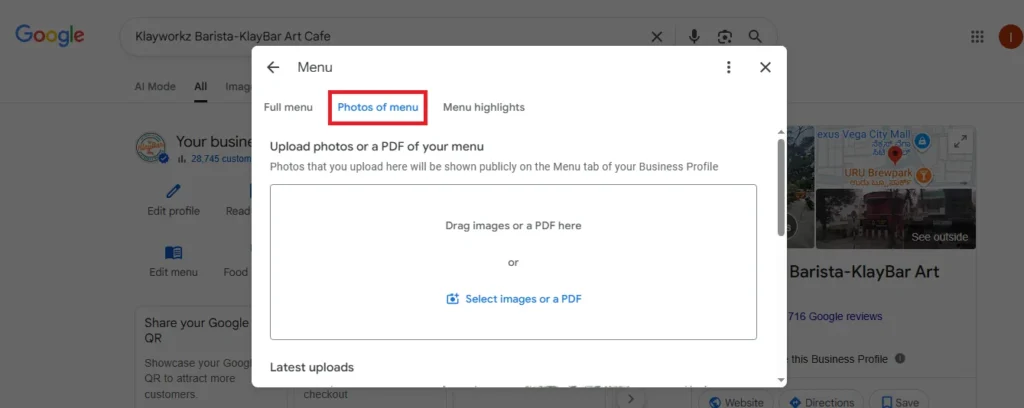This screenshot has width=1024, height=408.
Task: Click the red map location pin
Action: pos(895,155)
